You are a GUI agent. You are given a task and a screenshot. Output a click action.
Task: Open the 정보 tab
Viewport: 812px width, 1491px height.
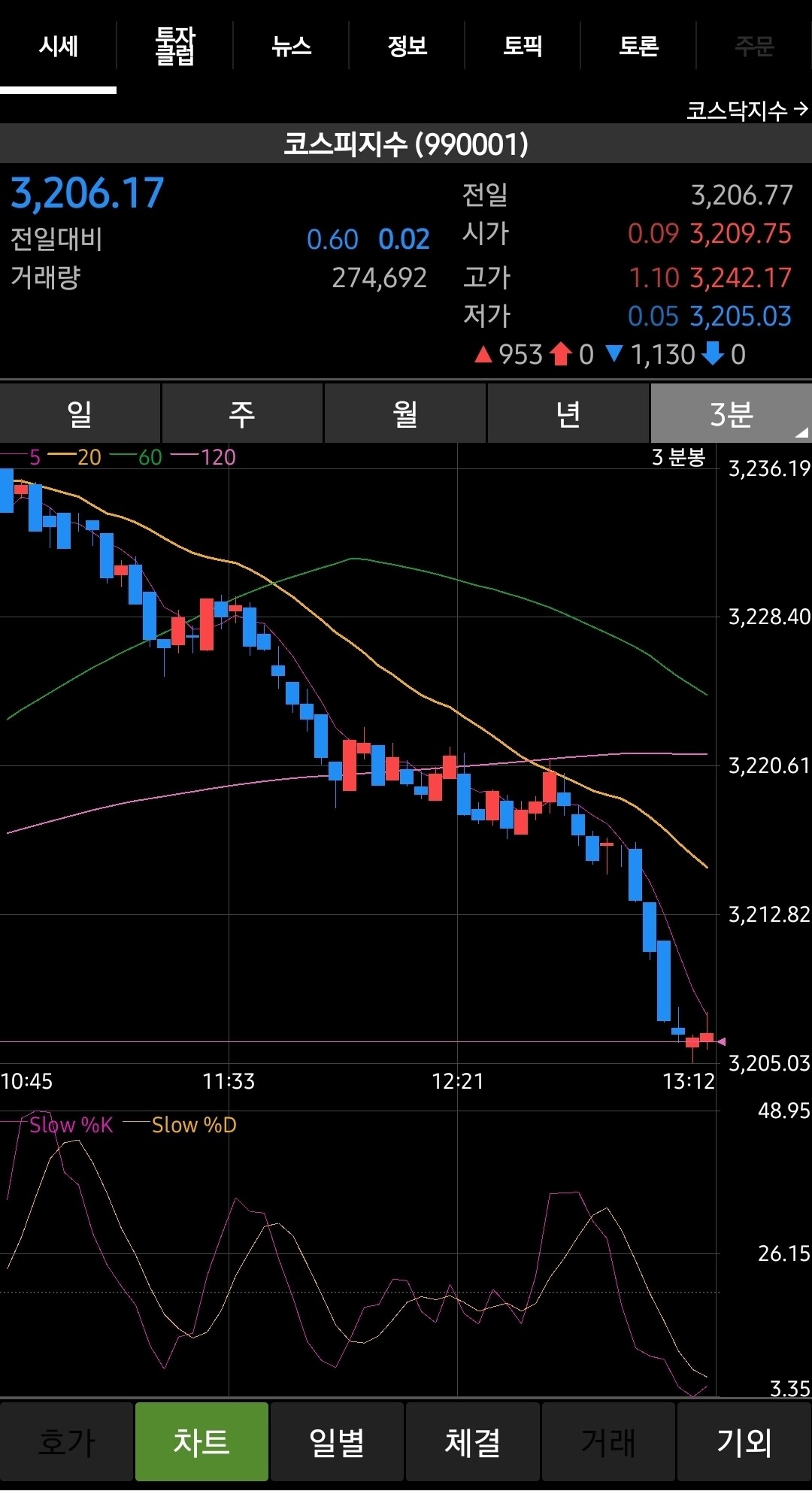[407, 47]
